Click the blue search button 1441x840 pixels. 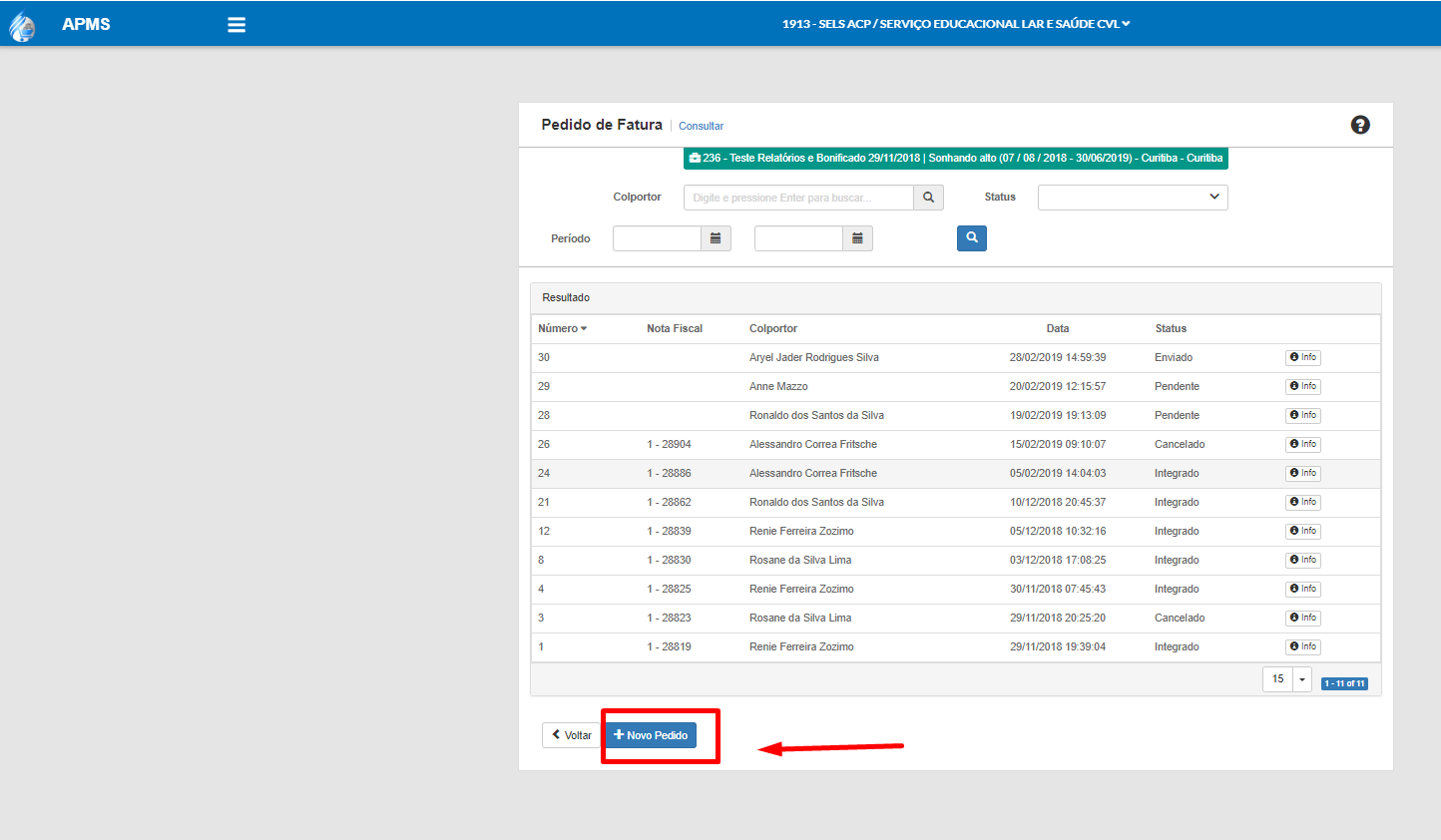[972, 238]
